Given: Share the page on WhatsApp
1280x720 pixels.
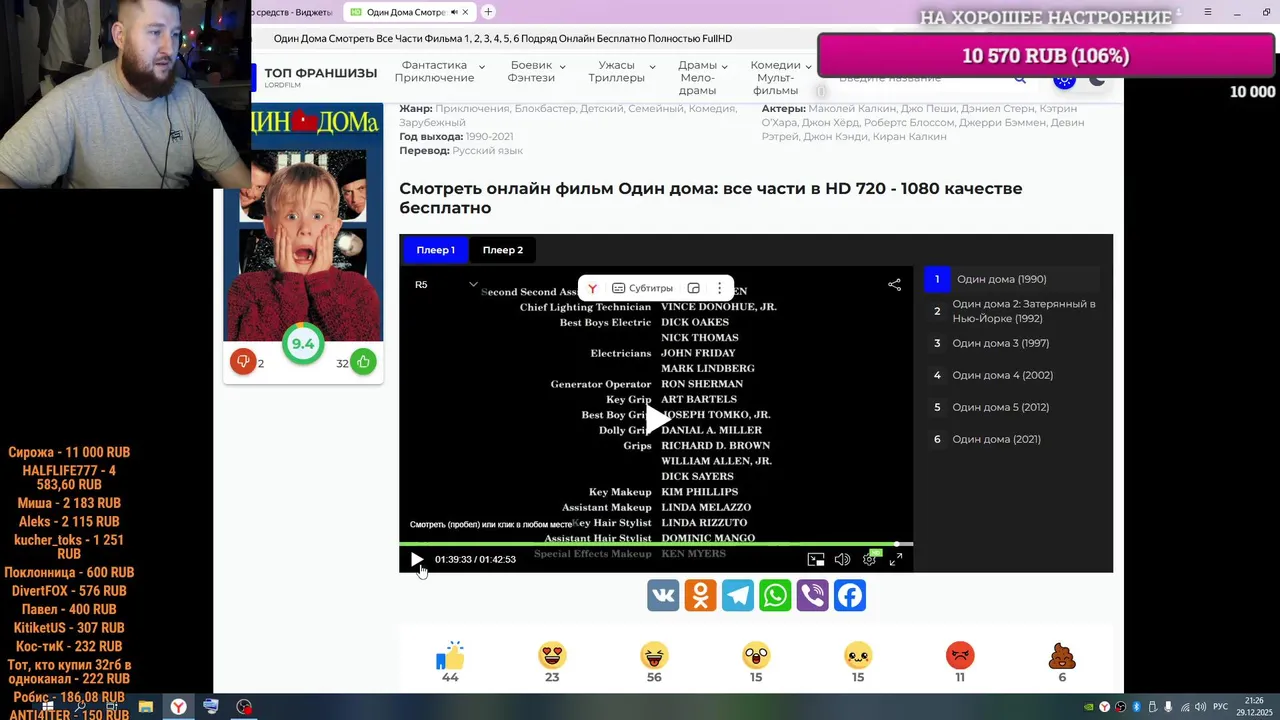Looking at the screenshot, I should (775, 595).
